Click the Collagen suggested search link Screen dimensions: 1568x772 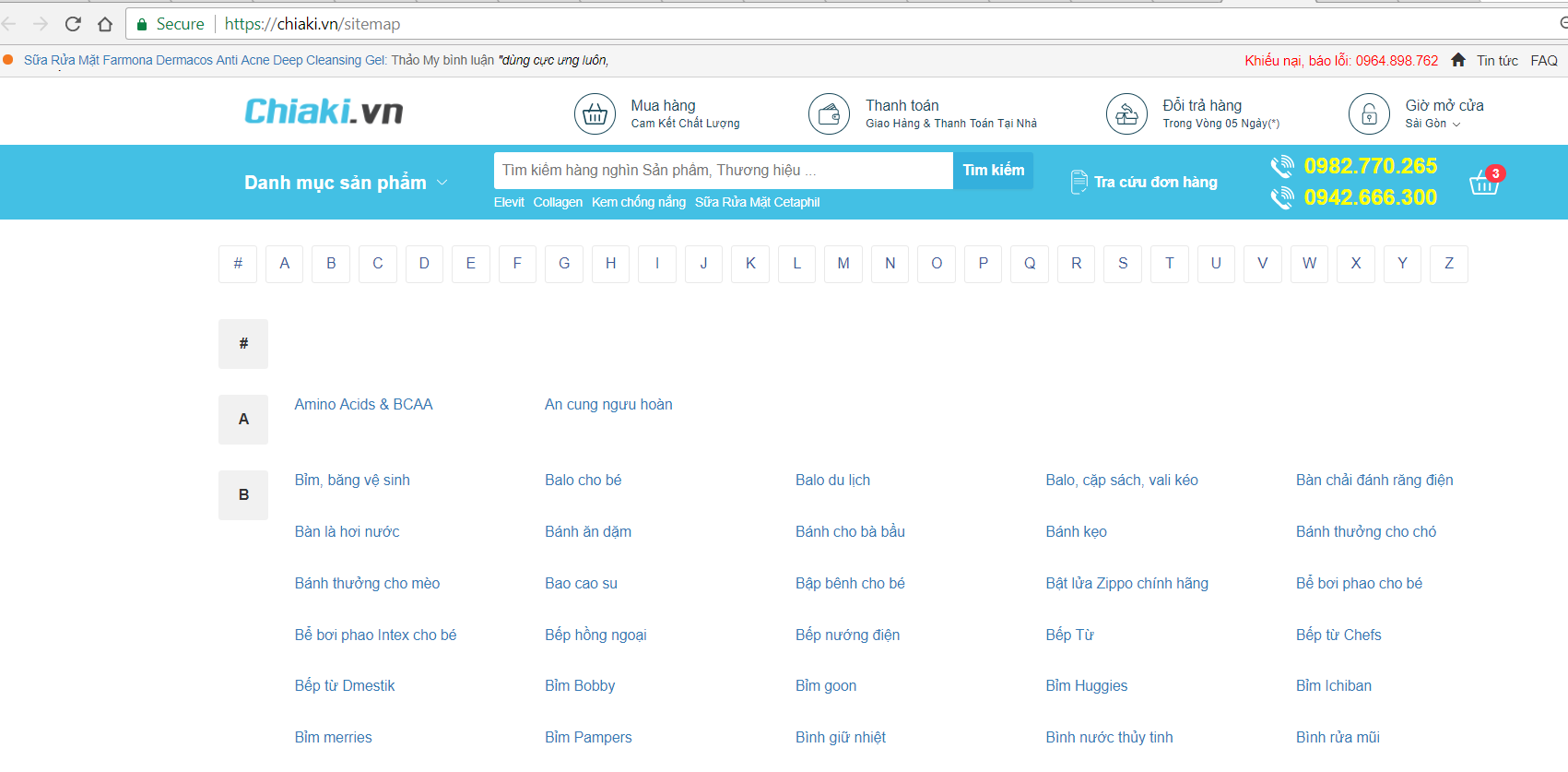[558, 202]
